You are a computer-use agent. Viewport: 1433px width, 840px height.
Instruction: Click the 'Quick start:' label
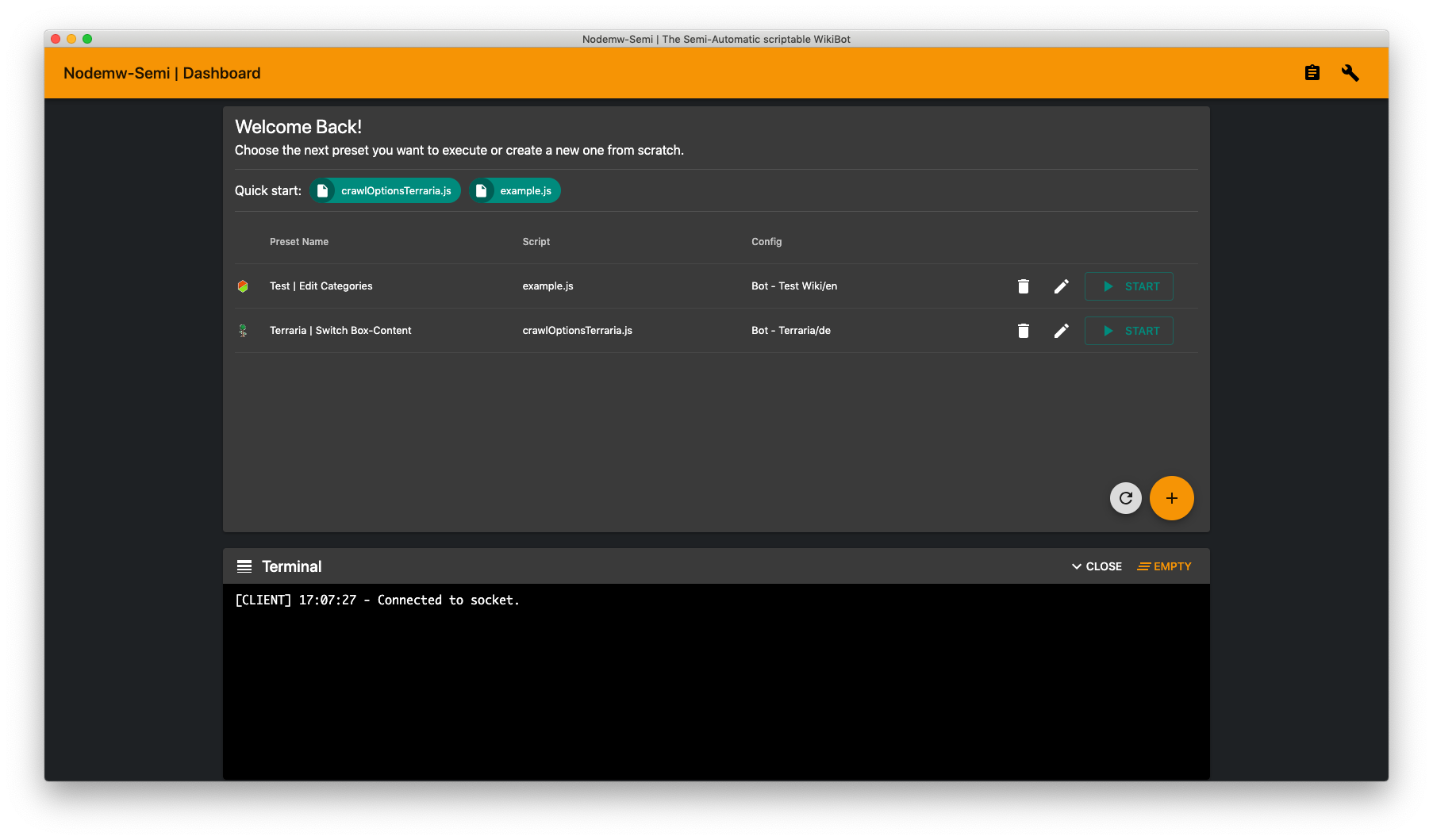coord(268,190)
